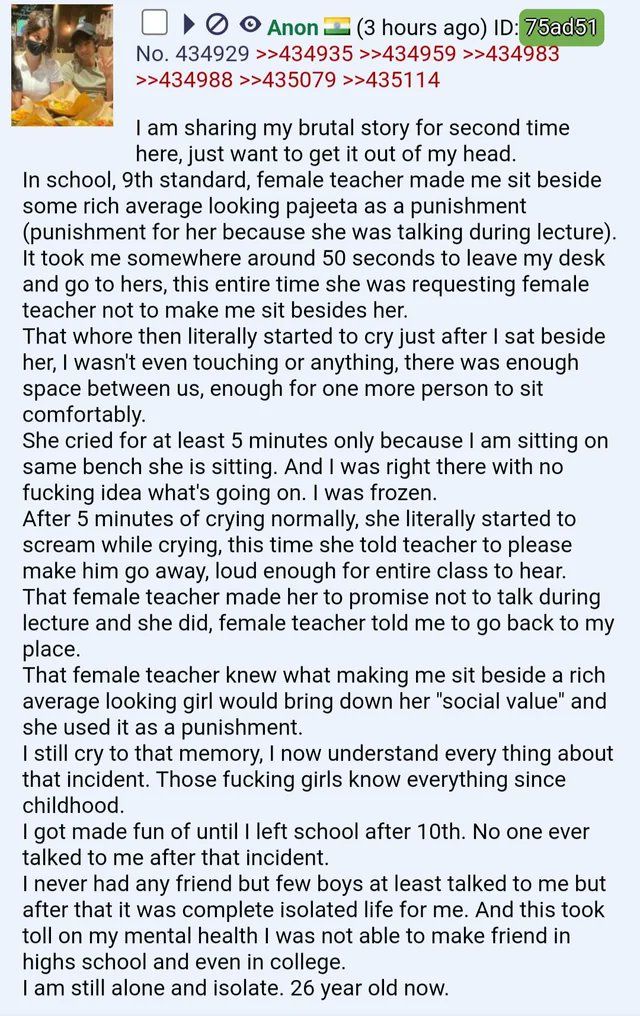Click post number 434929
Image resolution: width=640 pixels, height=1016 pixels.
pos(212,54)
